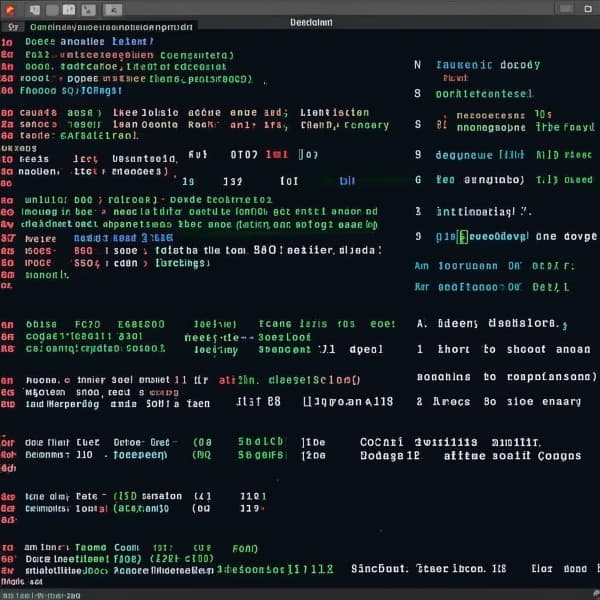Image resolution: width=600 pixels, height=600 pixels.
Task: Click the orange application logo icon
Action: point(10,10)
